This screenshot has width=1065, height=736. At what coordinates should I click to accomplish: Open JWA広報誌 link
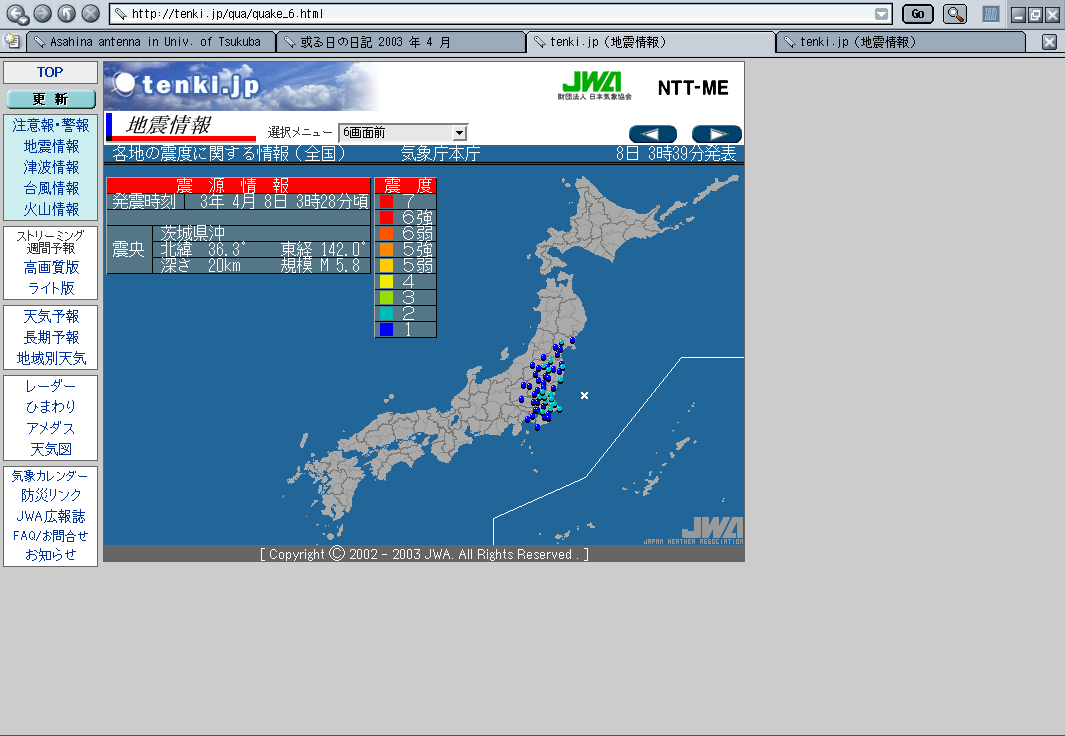51,517
